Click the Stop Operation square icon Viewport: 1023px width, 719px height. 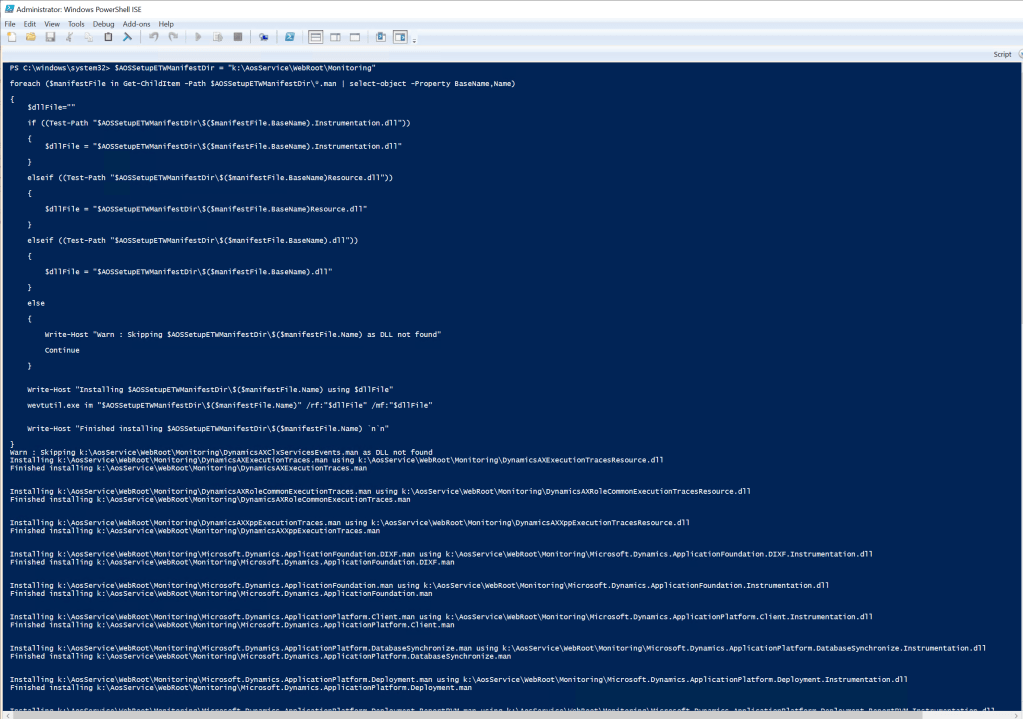tap(238, 37)
